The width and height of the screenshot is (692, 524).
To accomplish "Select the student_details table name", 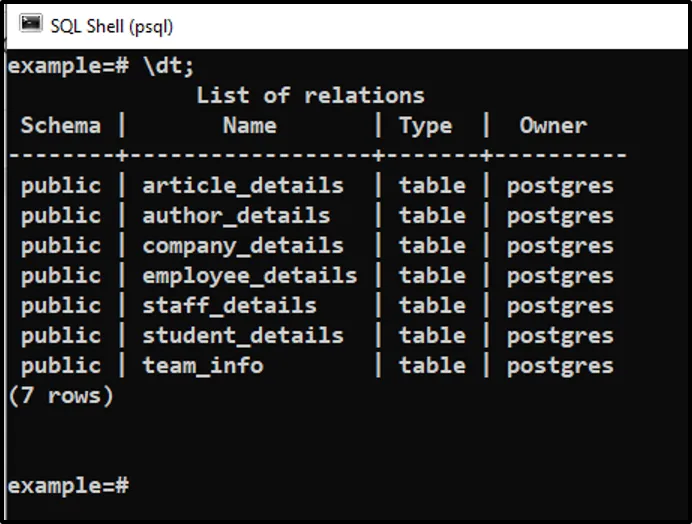I will click(243, 336).
